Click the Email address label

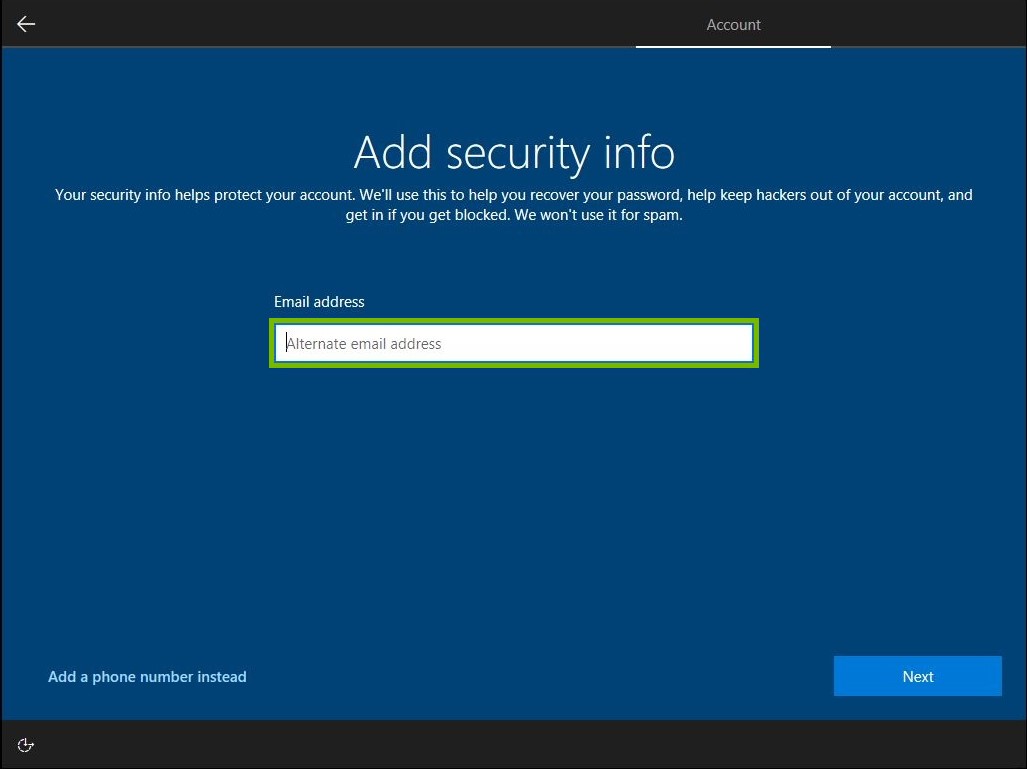coord(319,302)
